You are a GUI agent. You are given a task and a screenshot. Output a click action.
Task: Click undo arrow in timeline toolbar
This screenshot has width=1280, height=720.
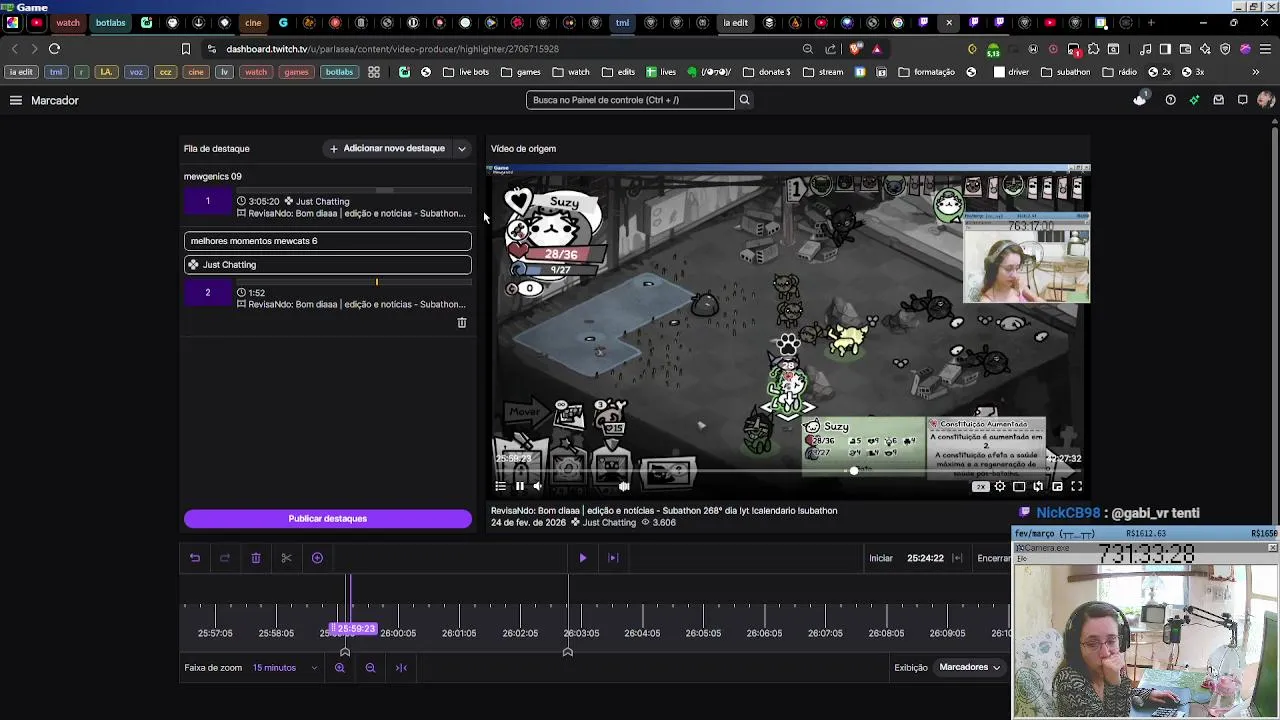[x=195, y=558]
